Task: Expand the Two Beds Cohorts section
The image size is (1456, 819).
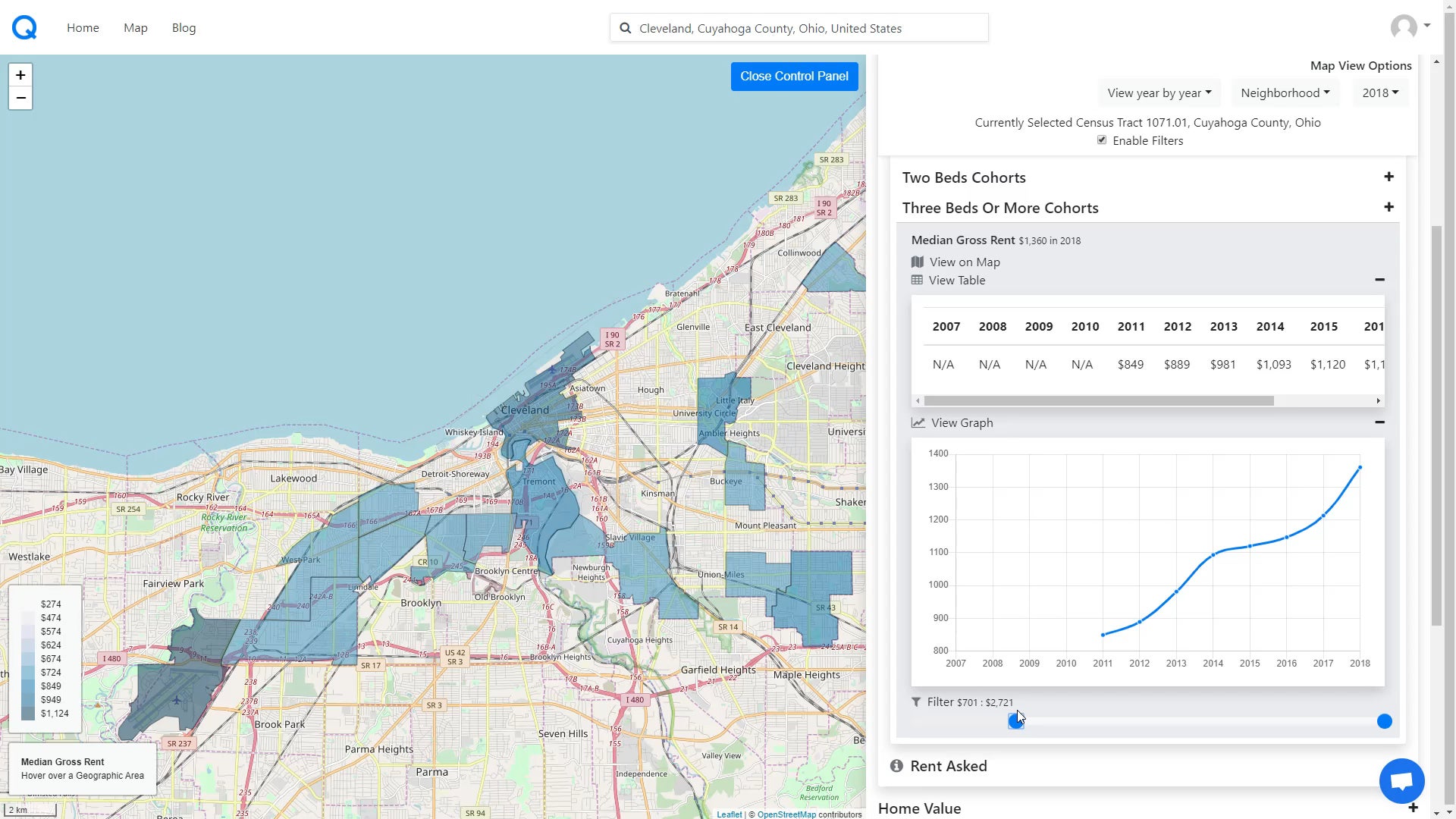Action: coord(1389,177)
